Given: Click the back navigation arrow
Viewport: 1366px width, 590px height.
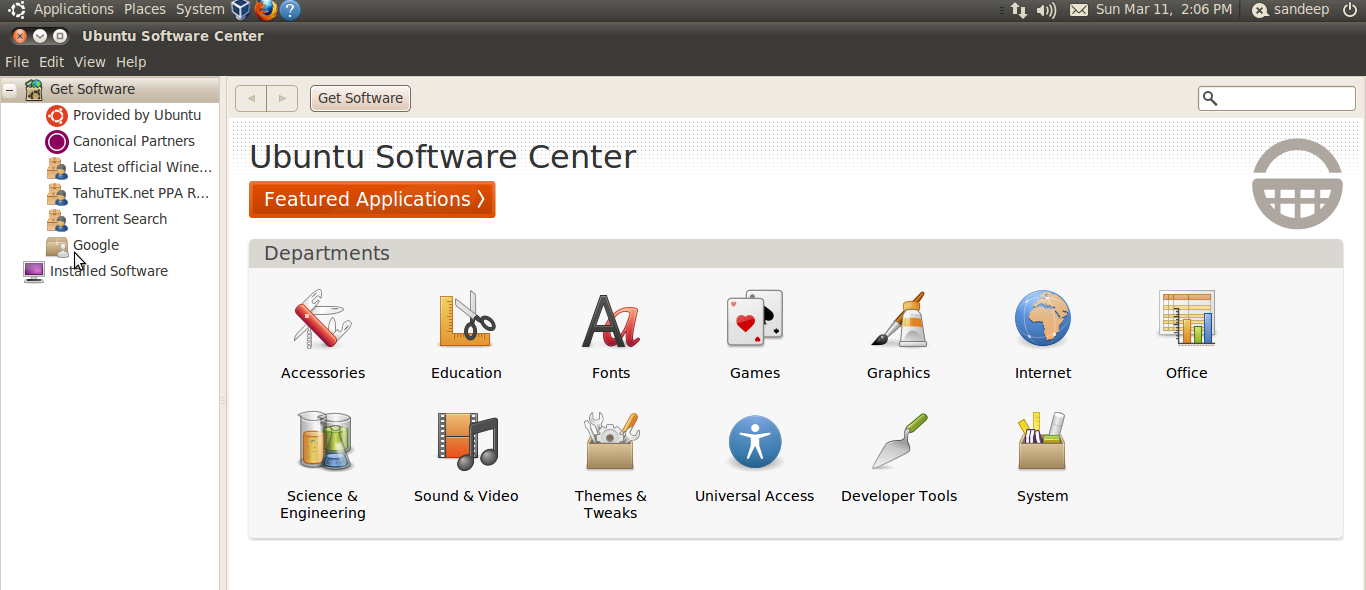Looking at the screenshot, I should [251, 98].
